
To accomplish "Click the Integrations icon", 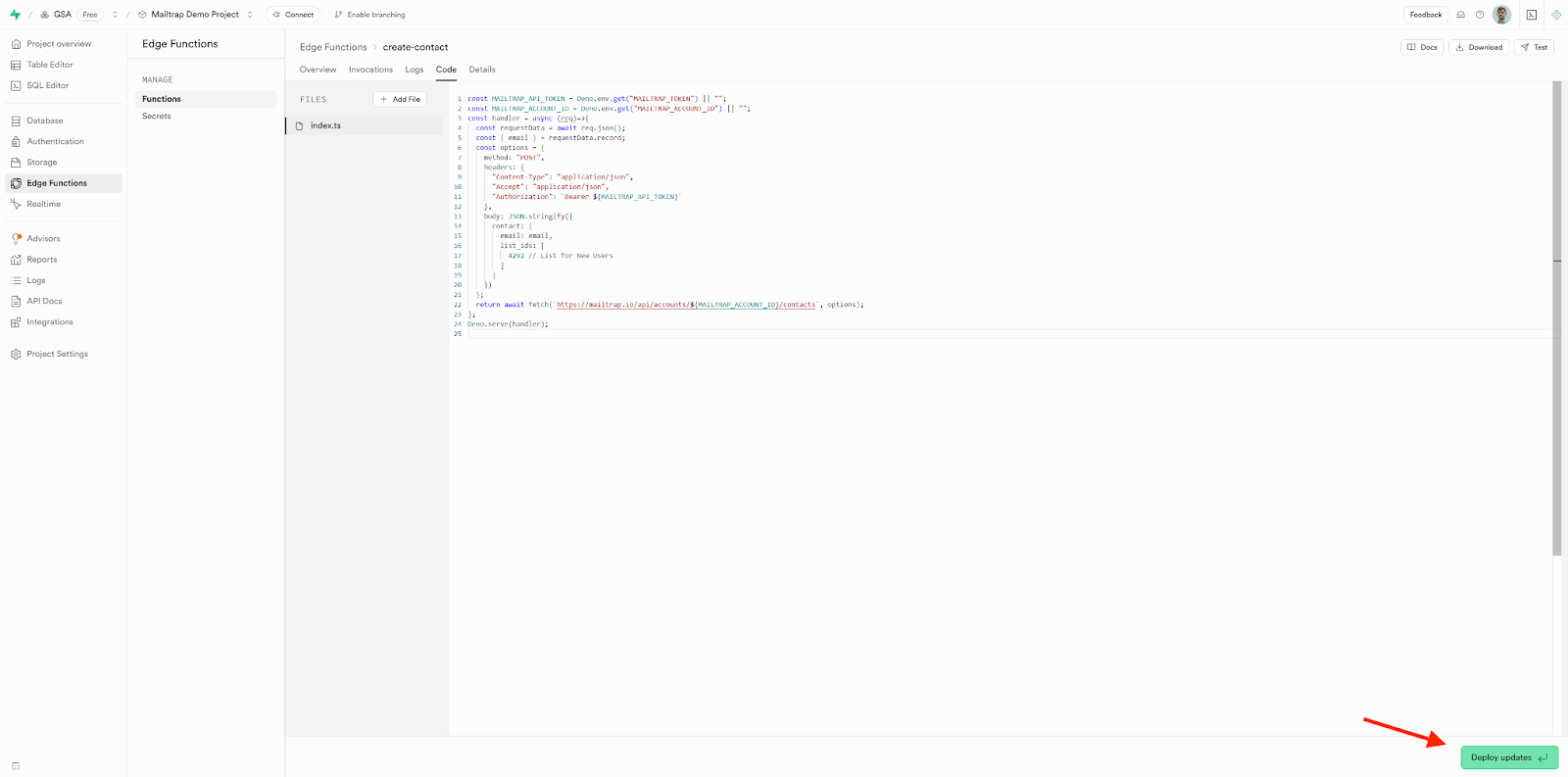I will [x=16, y=321].
